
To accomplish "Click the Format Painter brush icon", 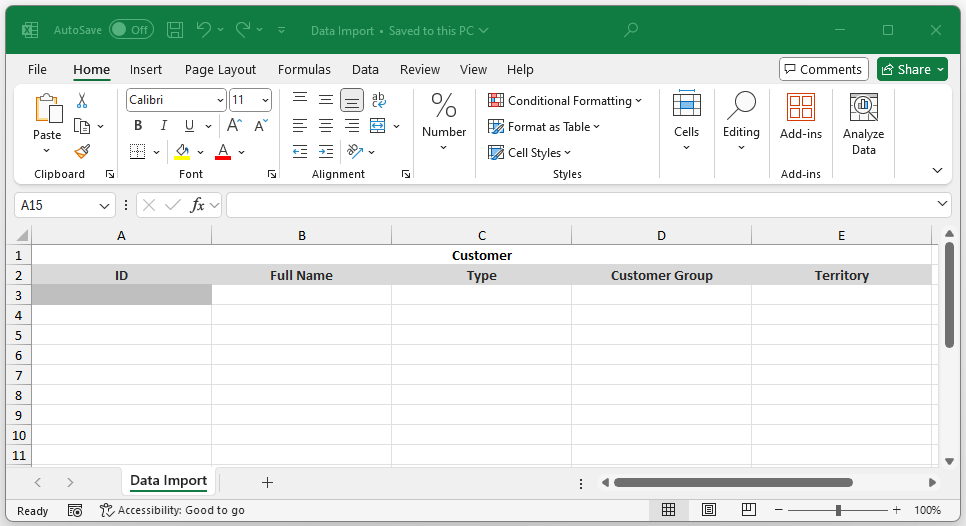I will click(x=82, y=152).
